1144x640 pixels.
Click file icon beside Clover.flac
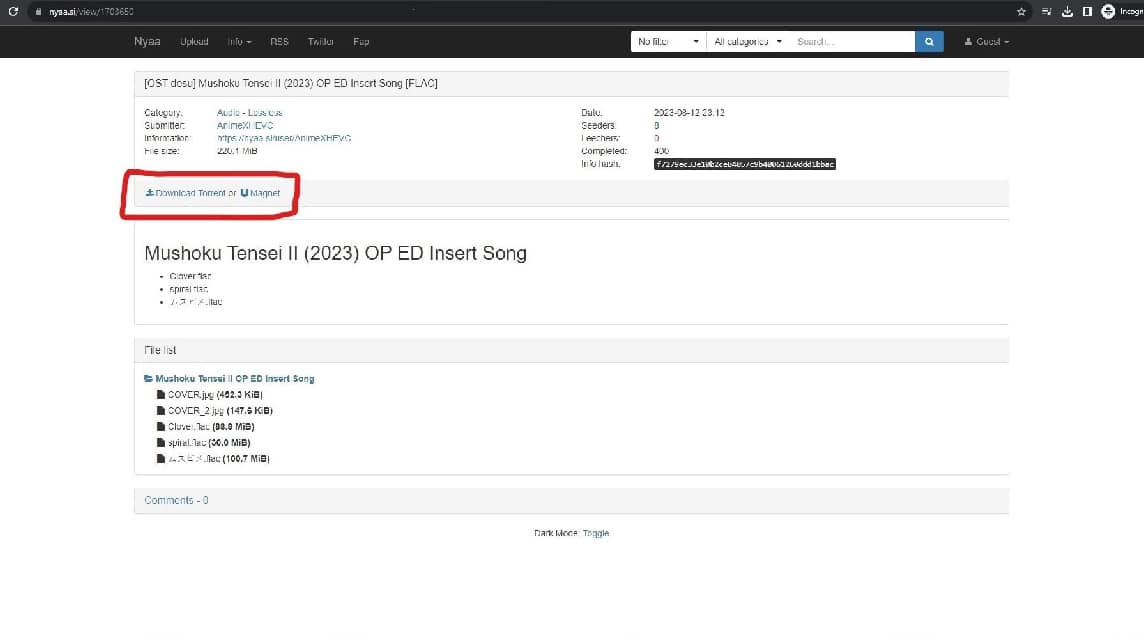(161, 427)
